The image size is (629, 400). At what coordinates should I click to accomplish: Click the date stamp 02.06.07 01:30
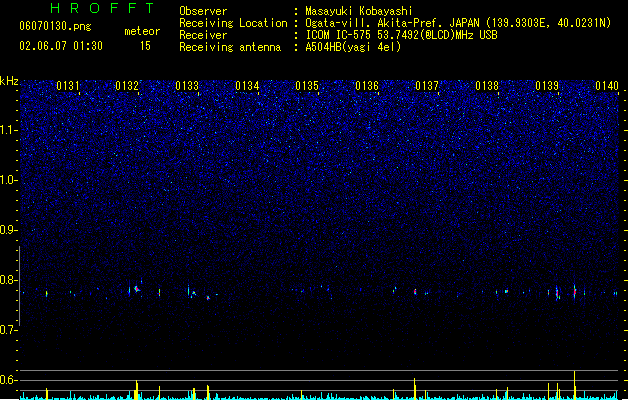(x=61, y=46)
